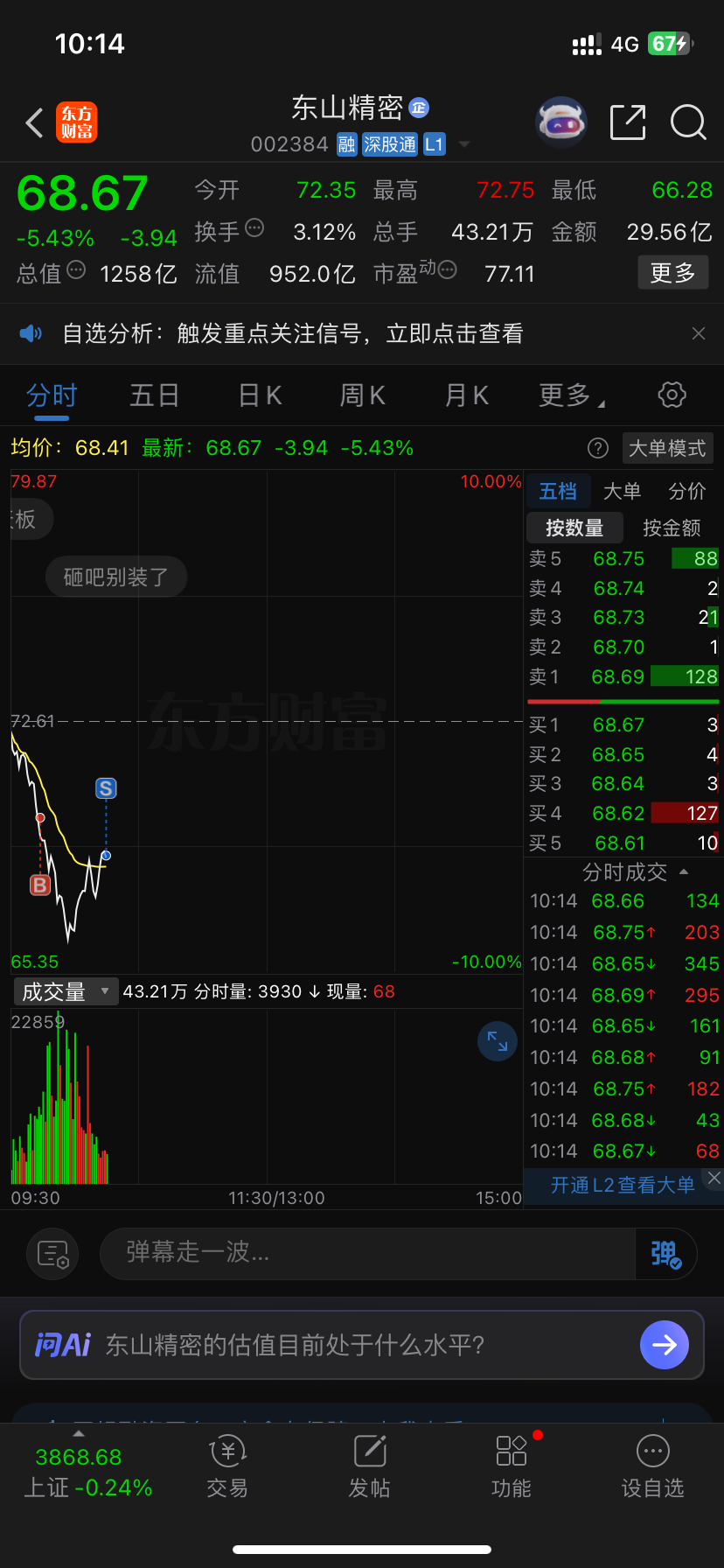The height and width of the screenshot is (1568, 724).
Task: Select the 分价 tab
Action: (687, 491)
